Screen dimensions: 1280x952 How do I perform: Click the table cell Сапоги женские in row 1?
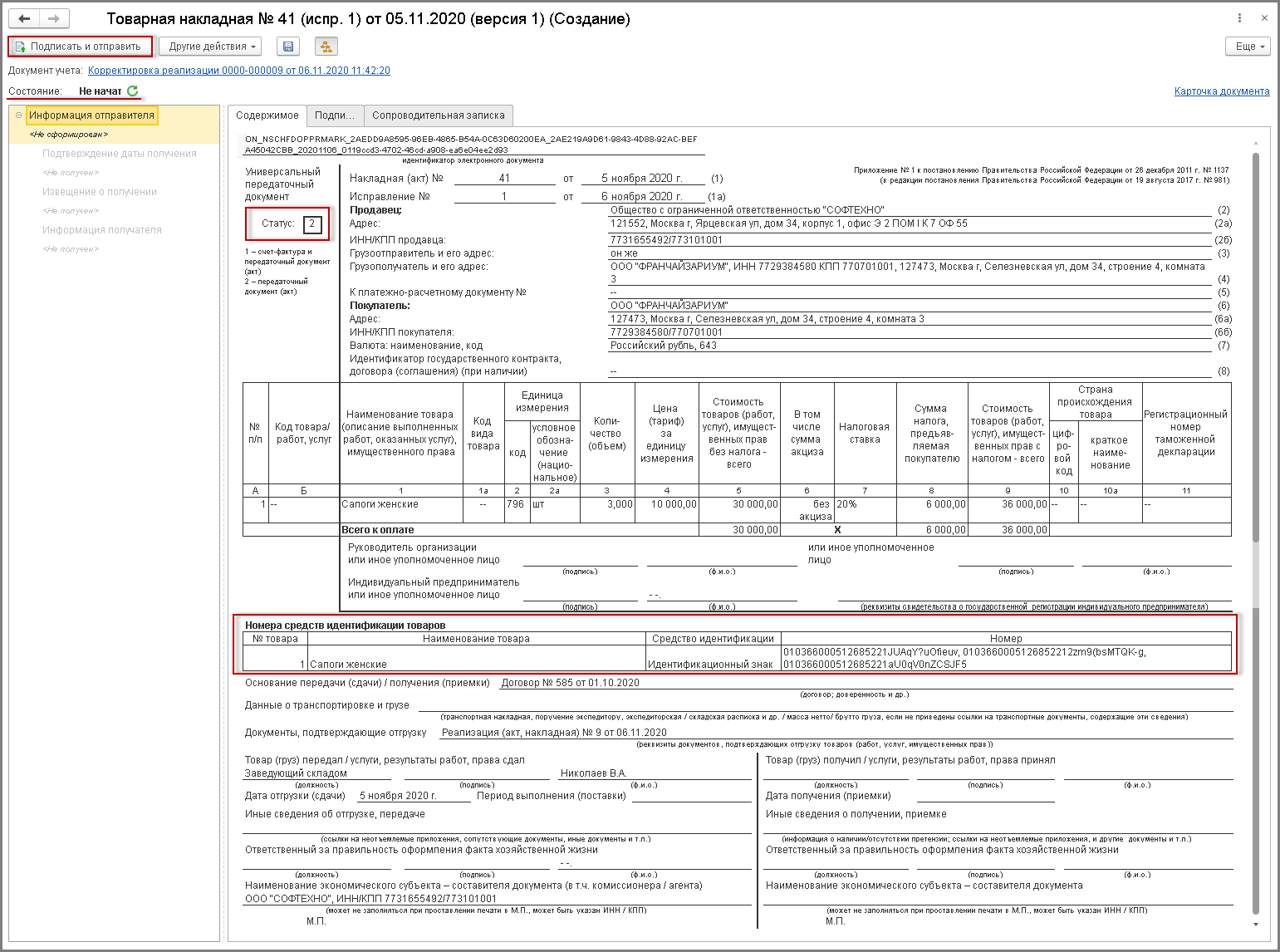[401, 510]
